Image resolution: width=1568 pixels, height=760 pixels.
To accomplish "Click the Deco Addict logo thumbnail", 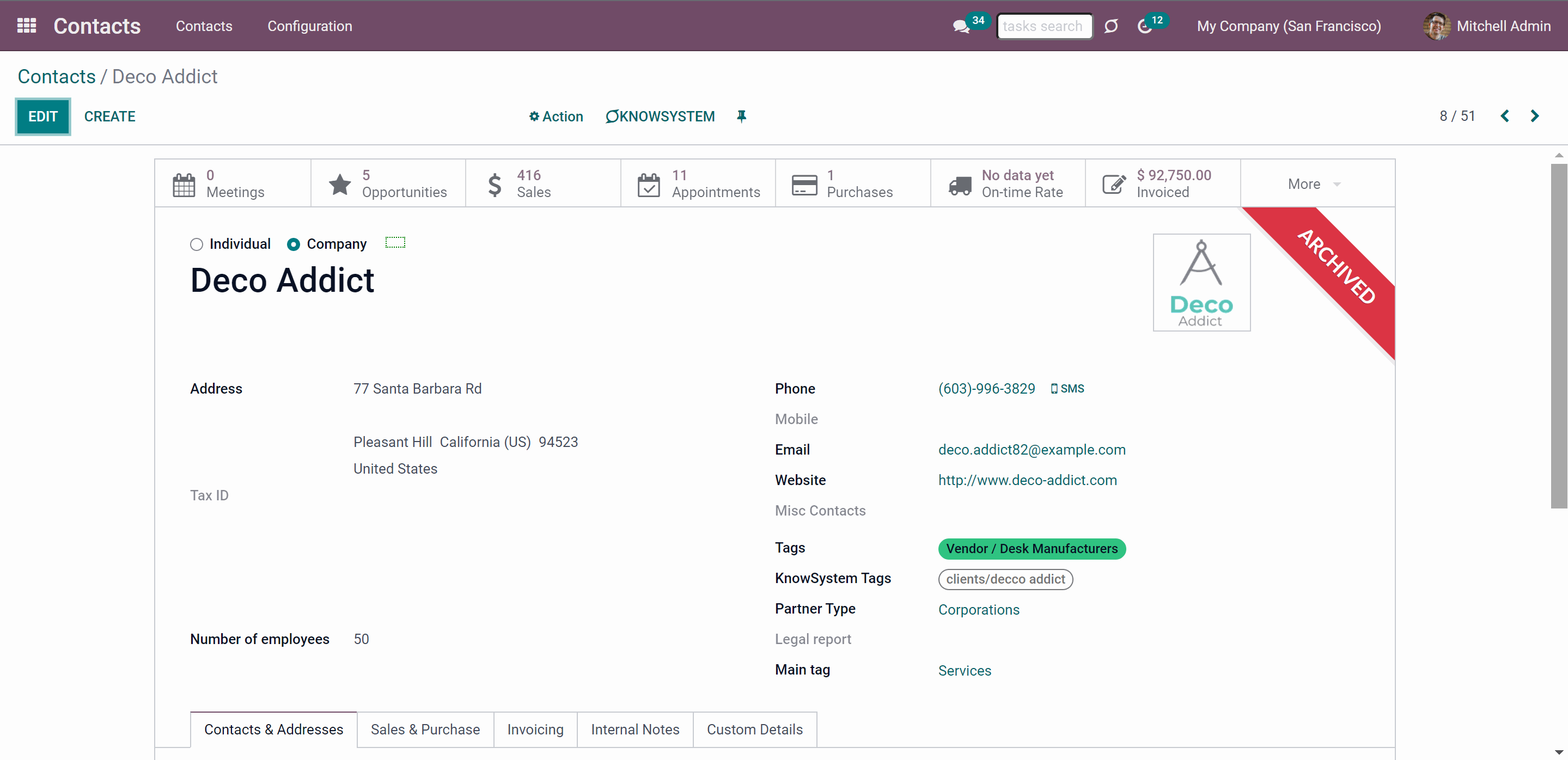I will (1201, 283).
